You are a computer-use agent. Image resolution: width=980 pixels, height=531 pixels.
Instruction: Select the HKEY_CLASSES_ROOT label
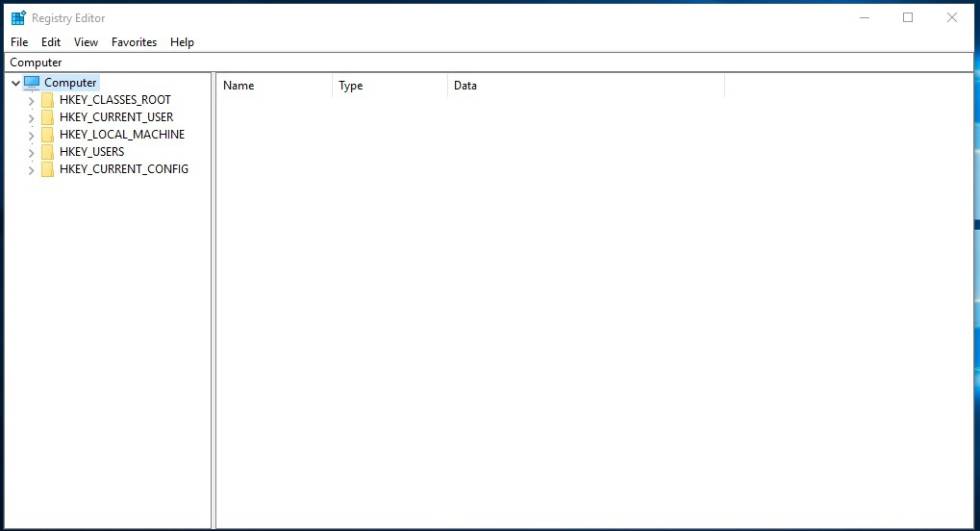point(115,100)
